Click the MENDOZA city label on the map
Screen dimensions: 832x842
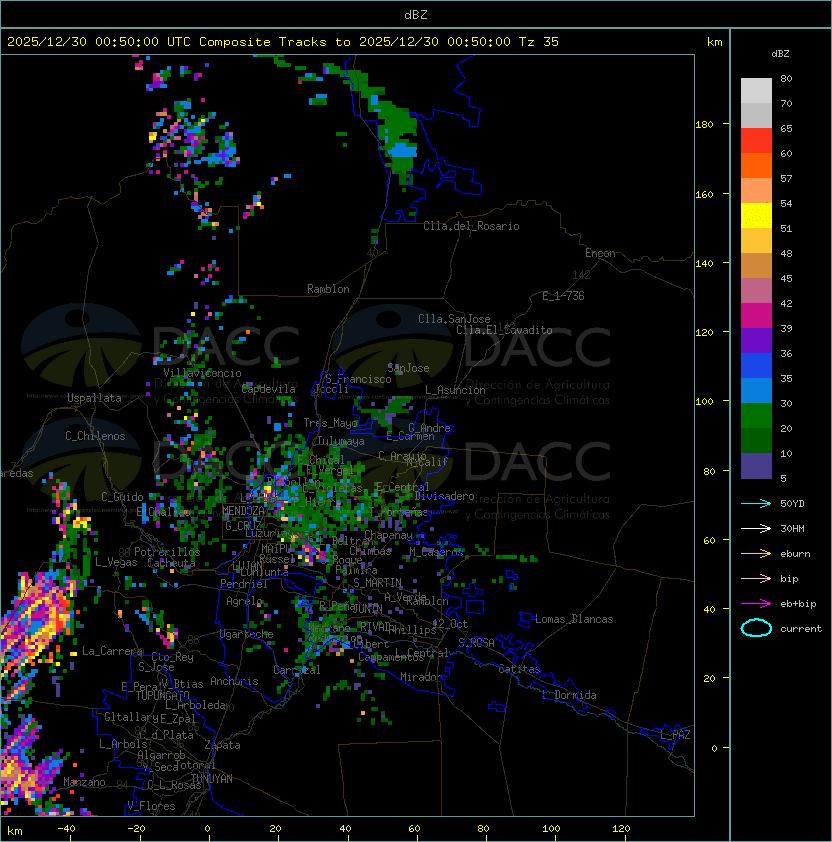coord(243,511)
